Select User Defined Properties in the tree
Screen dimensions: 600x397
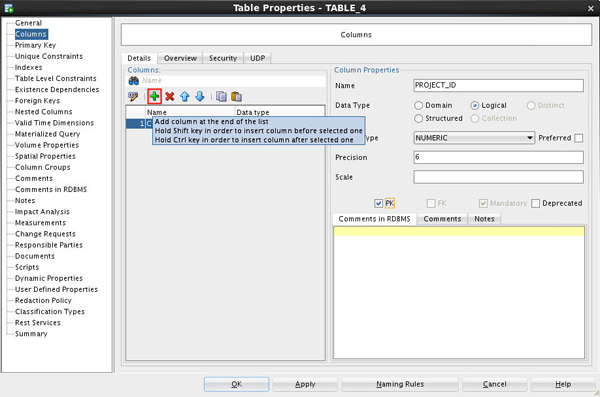(56, 289)
